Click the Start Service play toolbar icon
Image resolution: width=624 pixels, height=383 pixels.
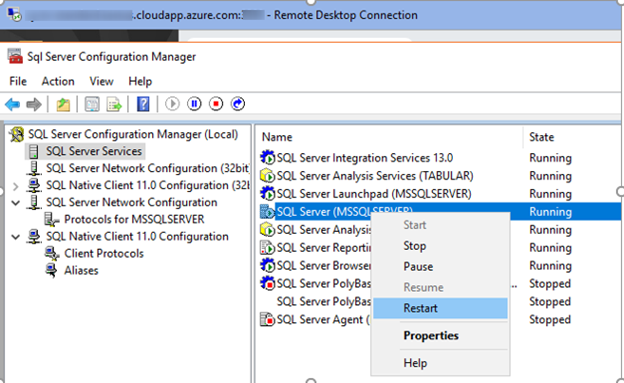point(172,104)
